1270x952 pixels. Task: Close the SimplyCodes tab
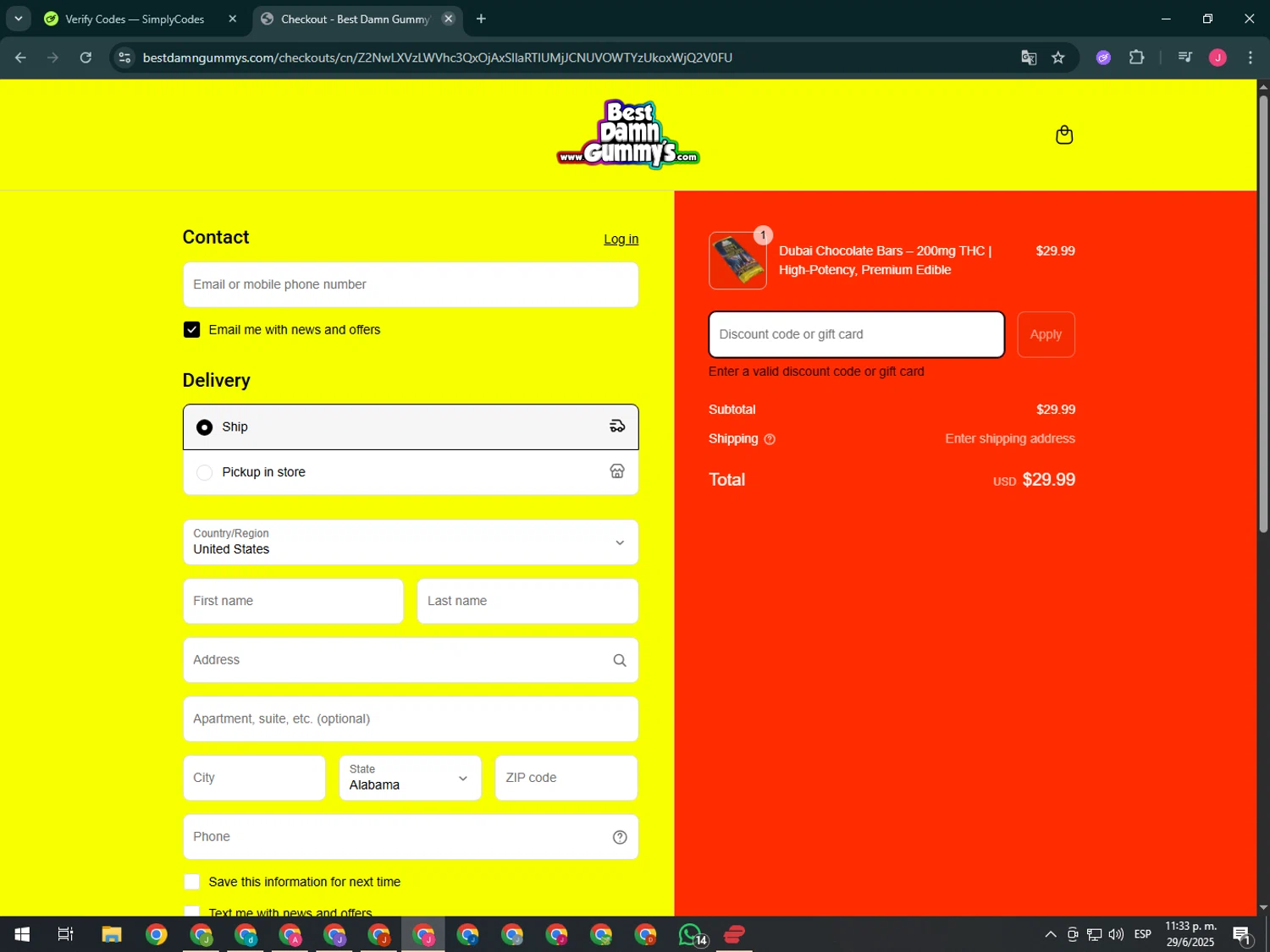pyautogui.click(x=232, y=19)
